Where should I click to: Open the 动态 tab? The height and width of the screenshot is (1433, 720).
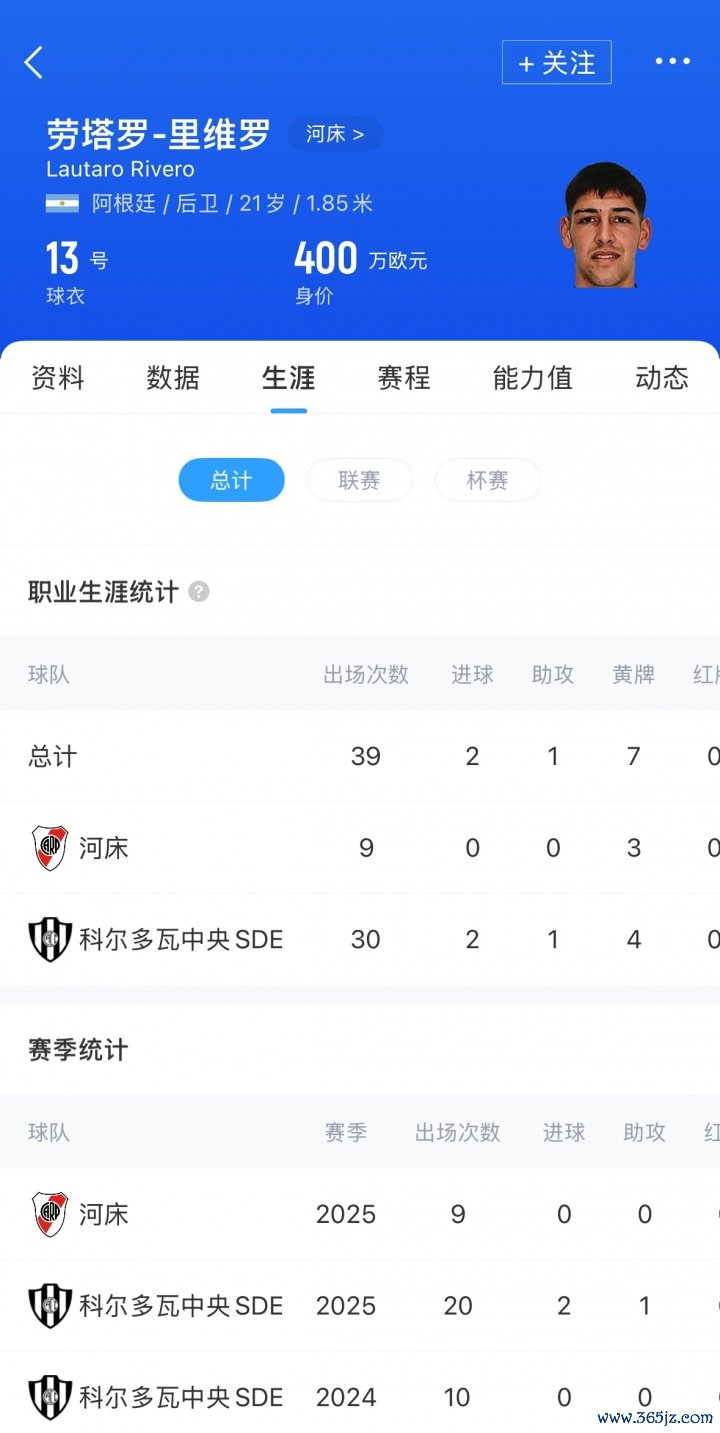click(x=662, y=378)
